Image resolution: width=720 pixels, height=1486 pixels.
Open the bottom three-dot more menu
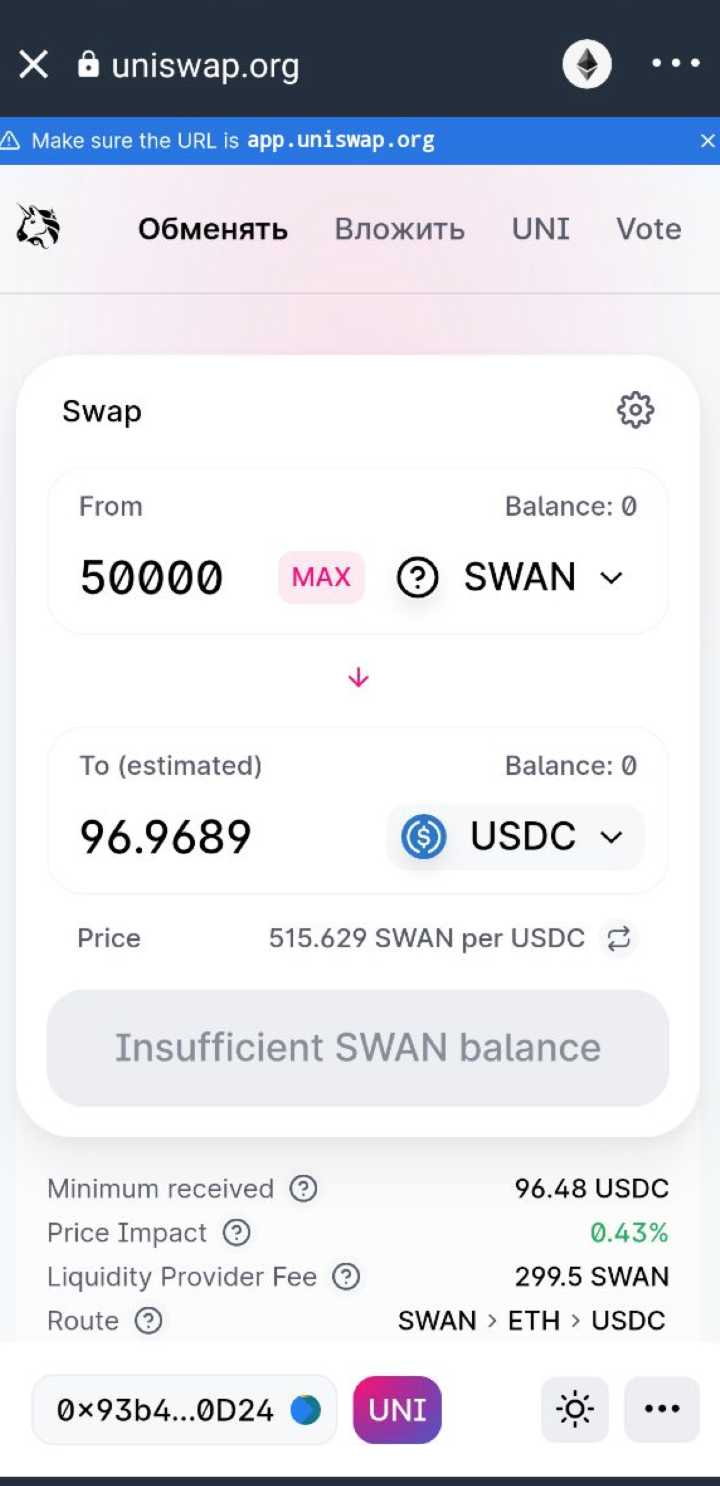click(662, 1409)
